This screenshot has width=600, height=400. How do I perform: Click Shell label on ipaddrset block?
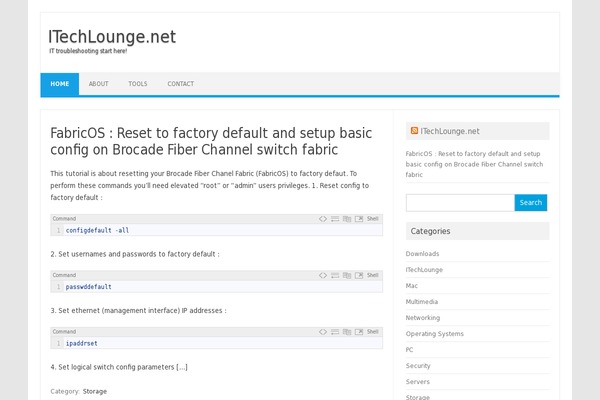coord(373,332)
